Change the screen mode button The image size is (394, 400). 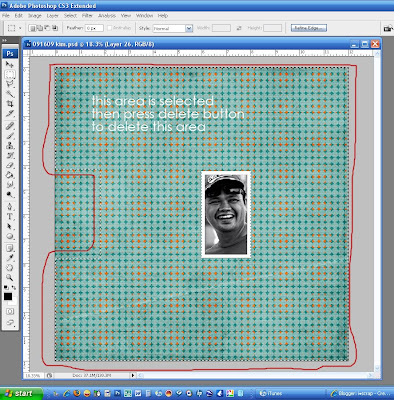(10, 322)
